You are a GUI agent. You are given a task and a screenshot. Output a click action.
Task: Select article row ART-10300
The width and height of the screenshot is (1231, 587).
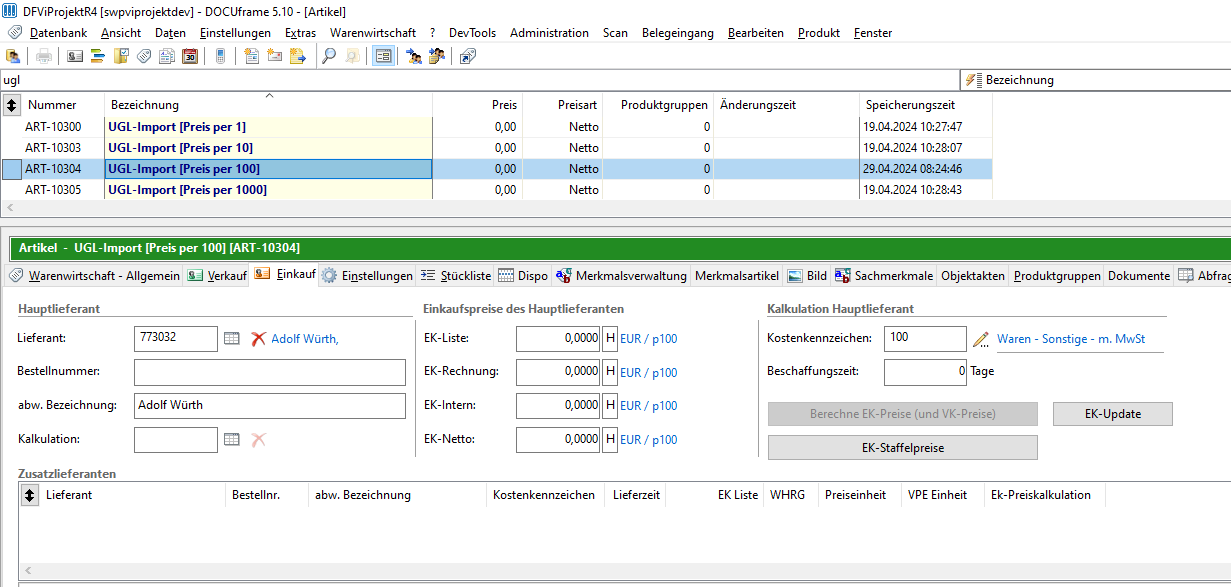[497, 127]
